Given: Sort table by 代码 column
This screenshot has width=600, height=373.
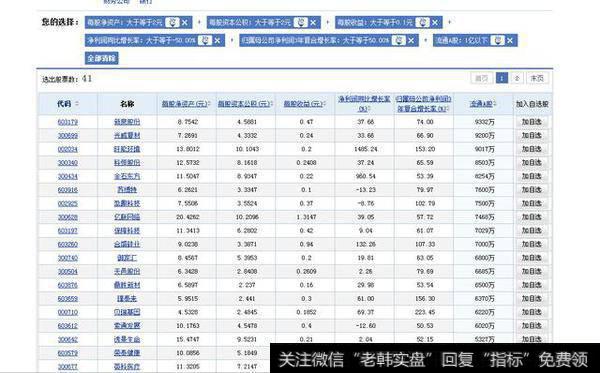Looking at the screenshot, I should (68, 104).
